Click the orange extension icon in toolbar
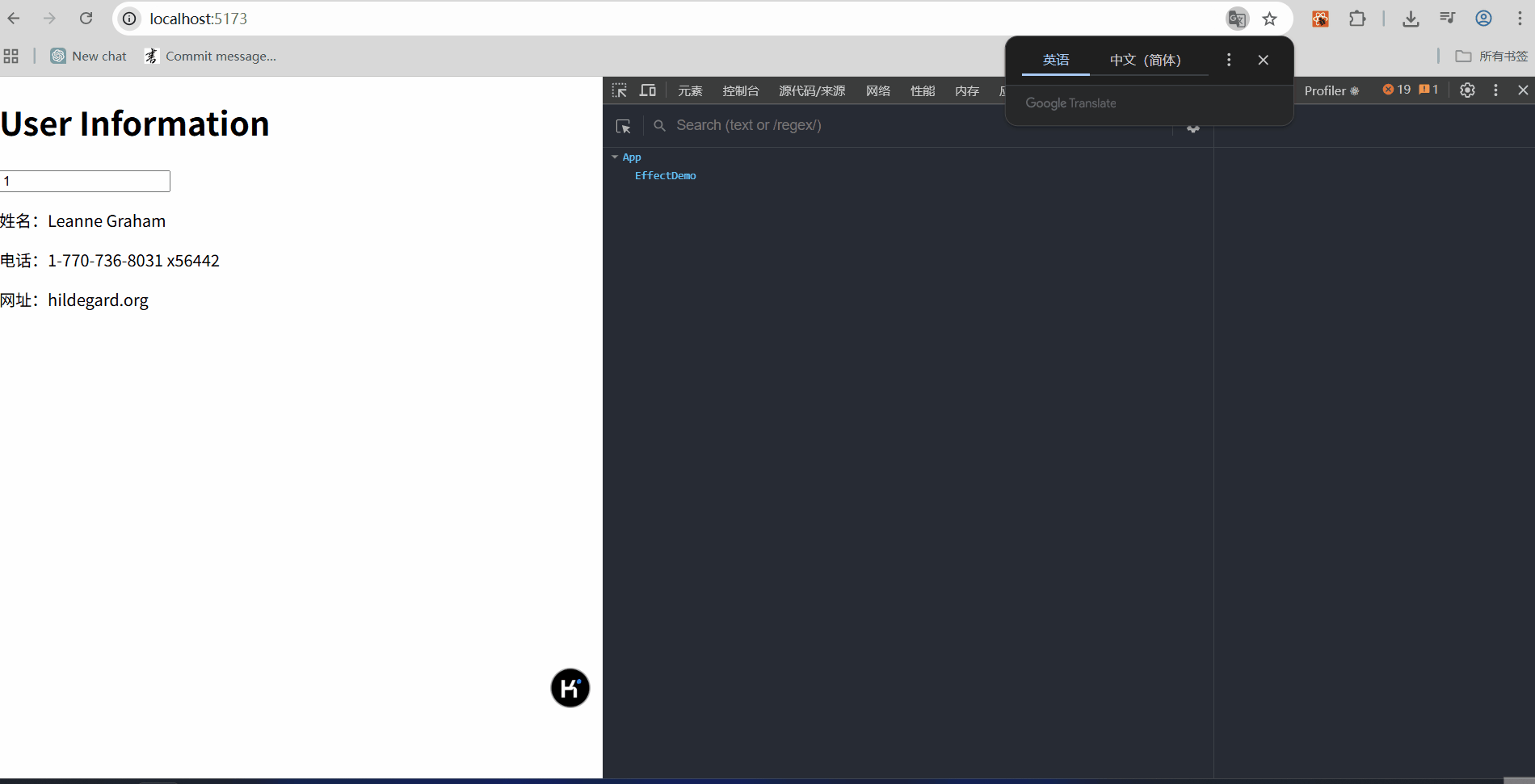Screen dimensions: 1535x784 coord(1320,19)
